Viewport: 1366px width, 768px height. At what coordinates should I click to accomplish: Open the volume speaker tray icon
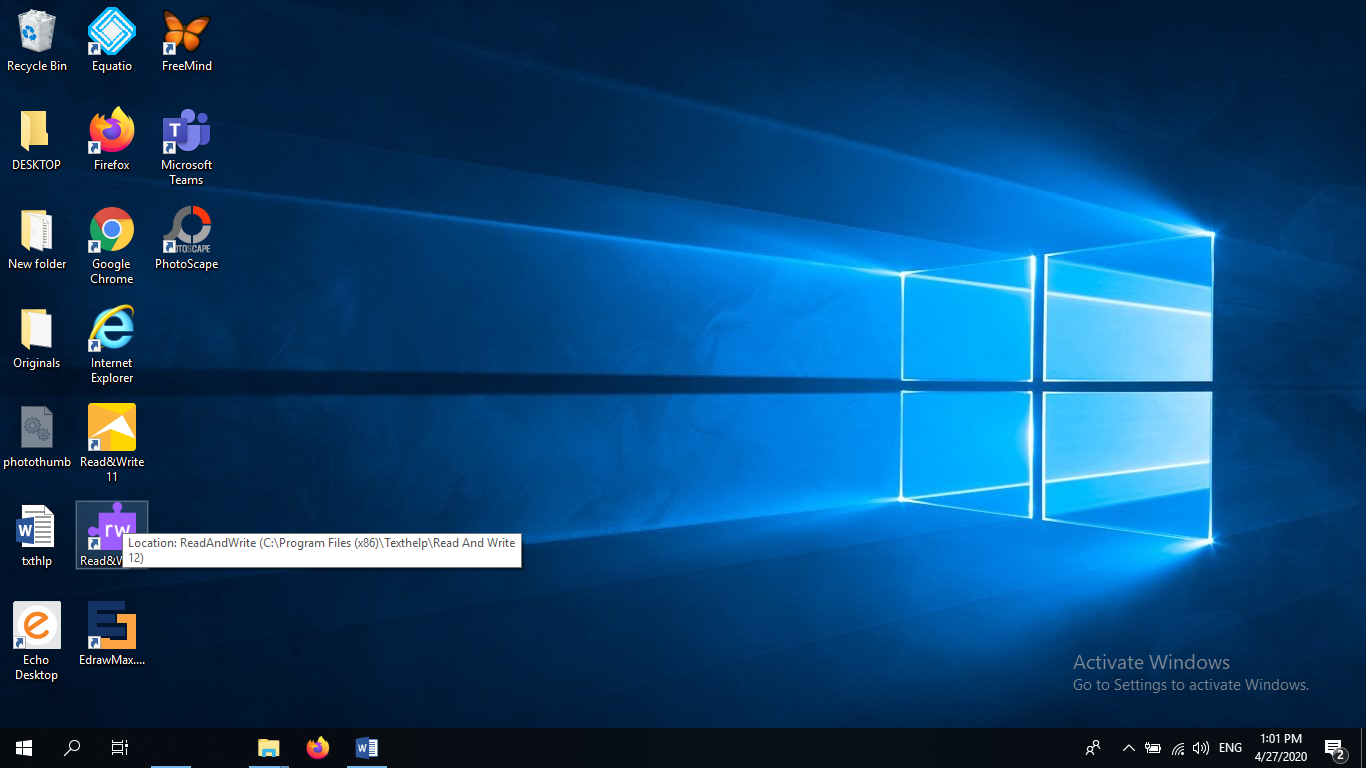pyautogui.click(x=1201, y=748)
